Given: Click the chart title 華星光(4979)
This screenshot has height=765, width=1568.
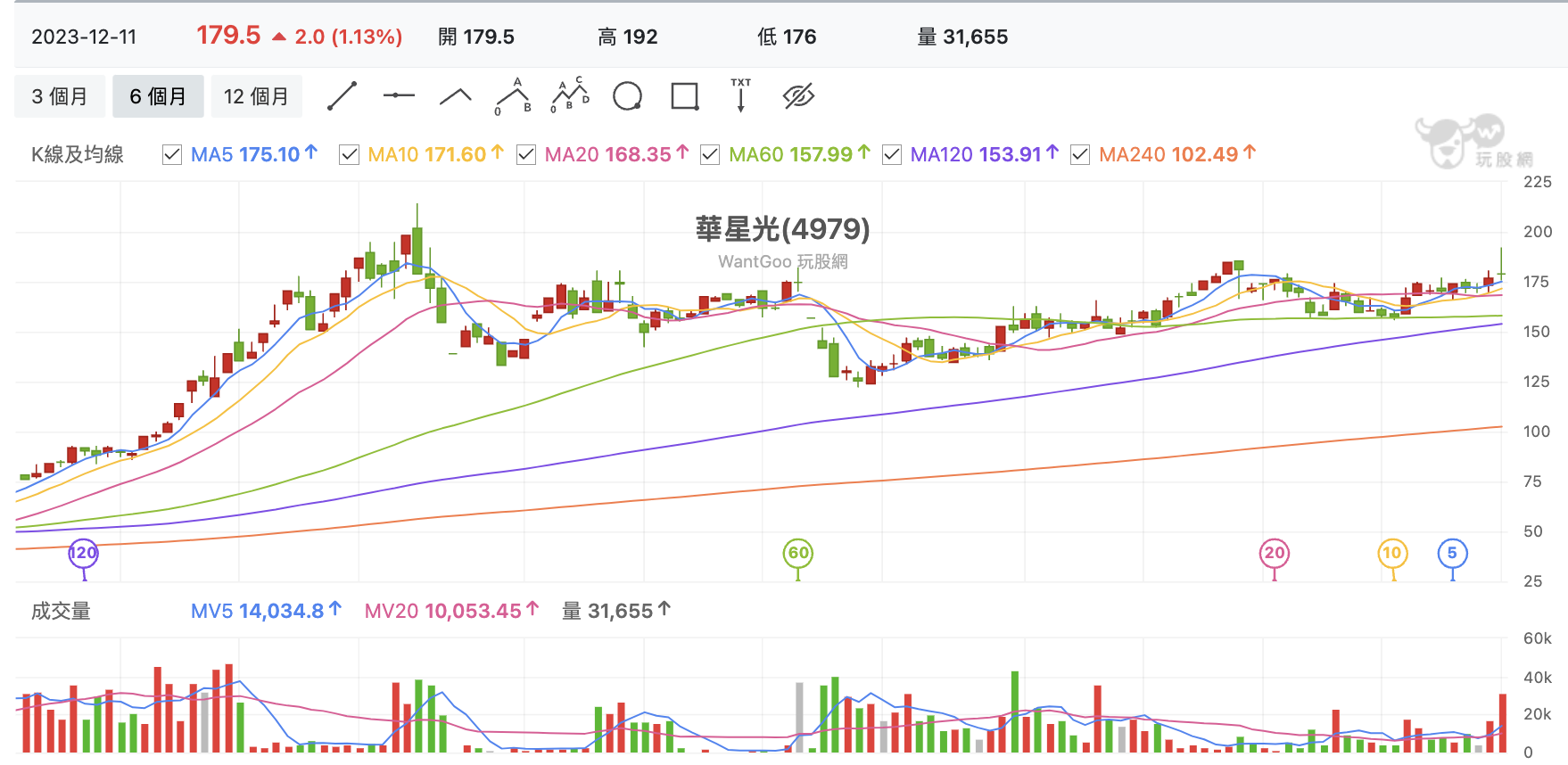Looking at the screenshot, I should tap(783, 229).
